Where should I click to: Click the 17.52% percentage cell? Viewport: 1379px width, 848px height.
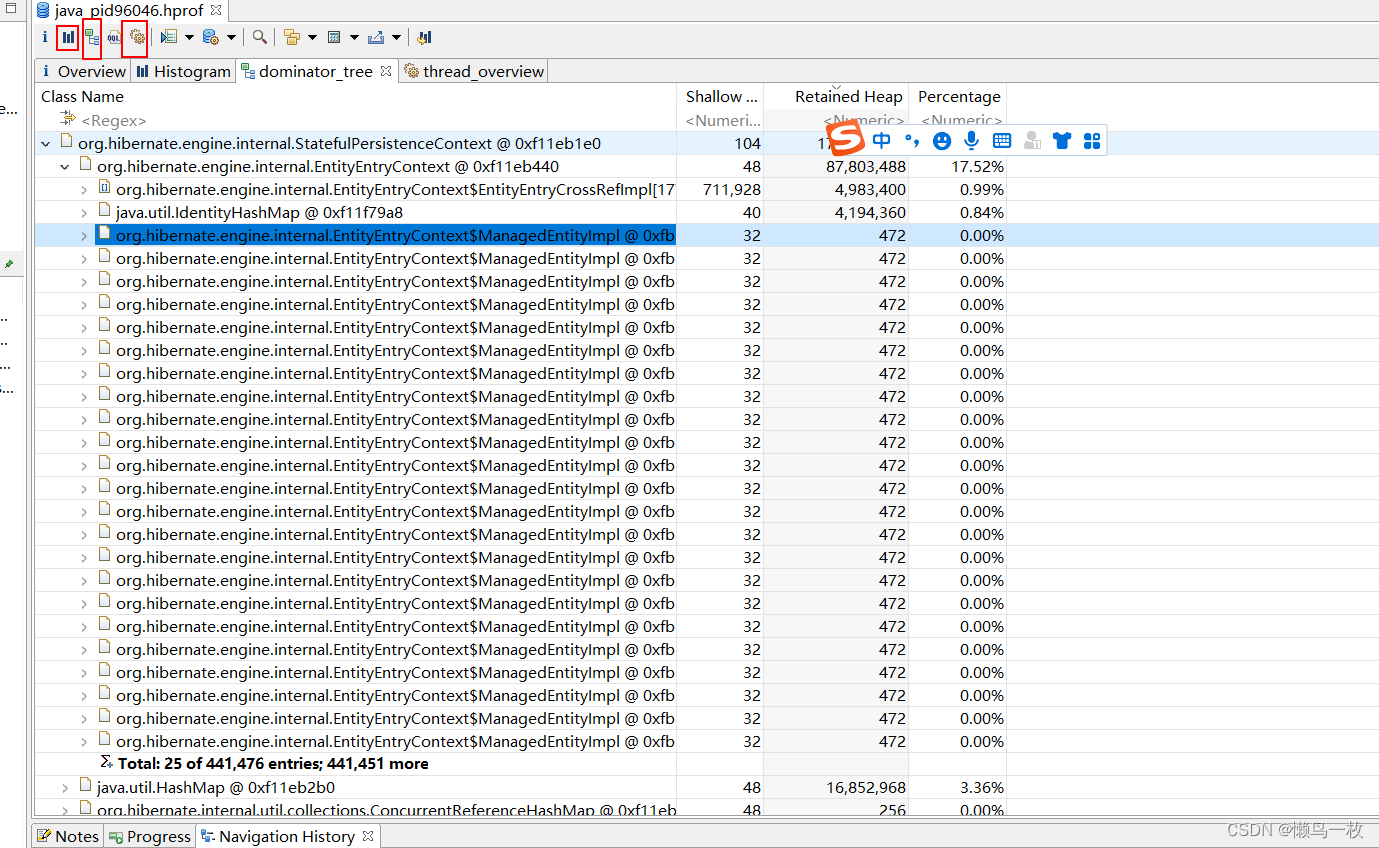[x=977, y=167]
